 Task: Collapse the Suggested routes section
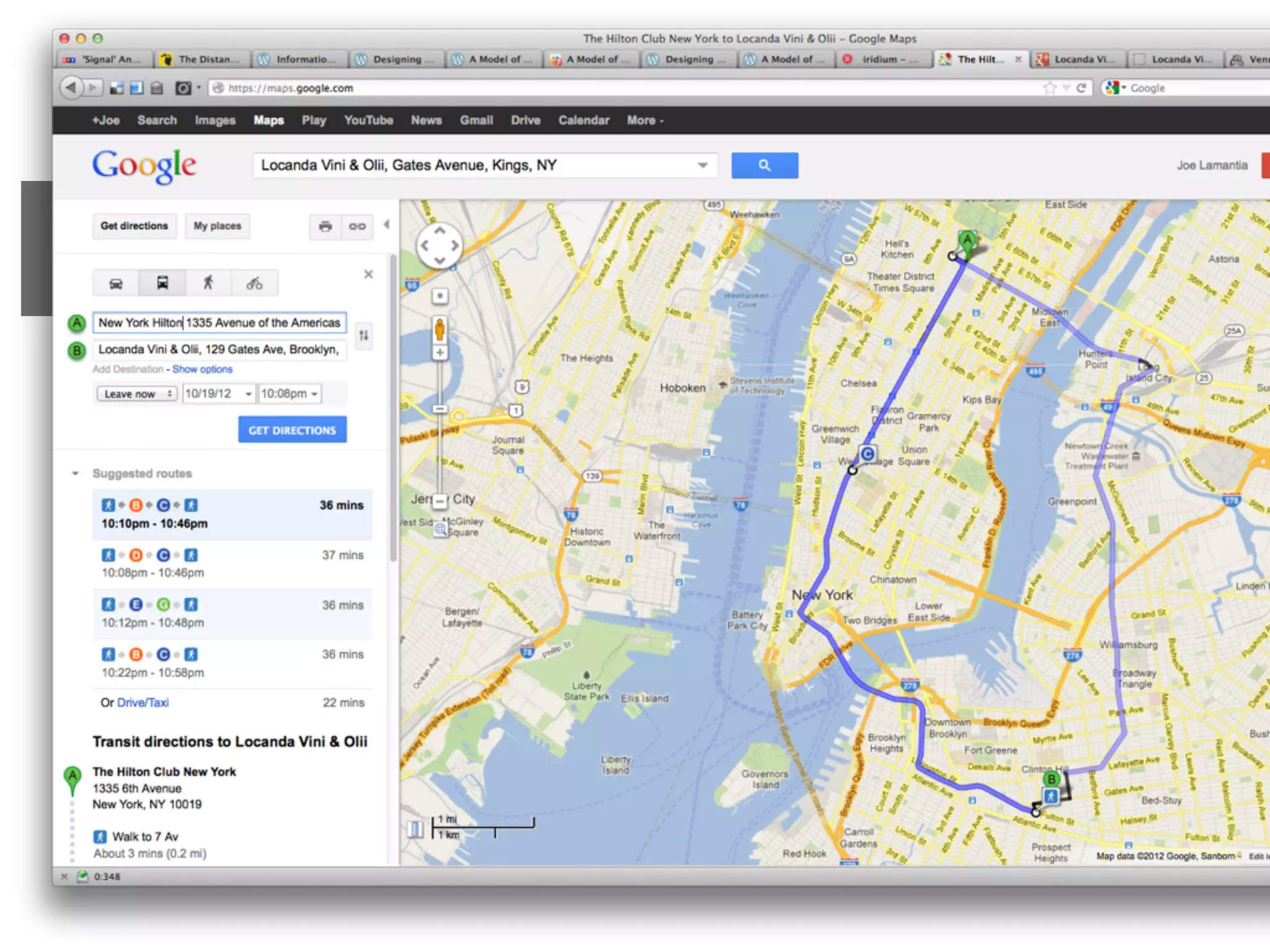click(75, 474)
